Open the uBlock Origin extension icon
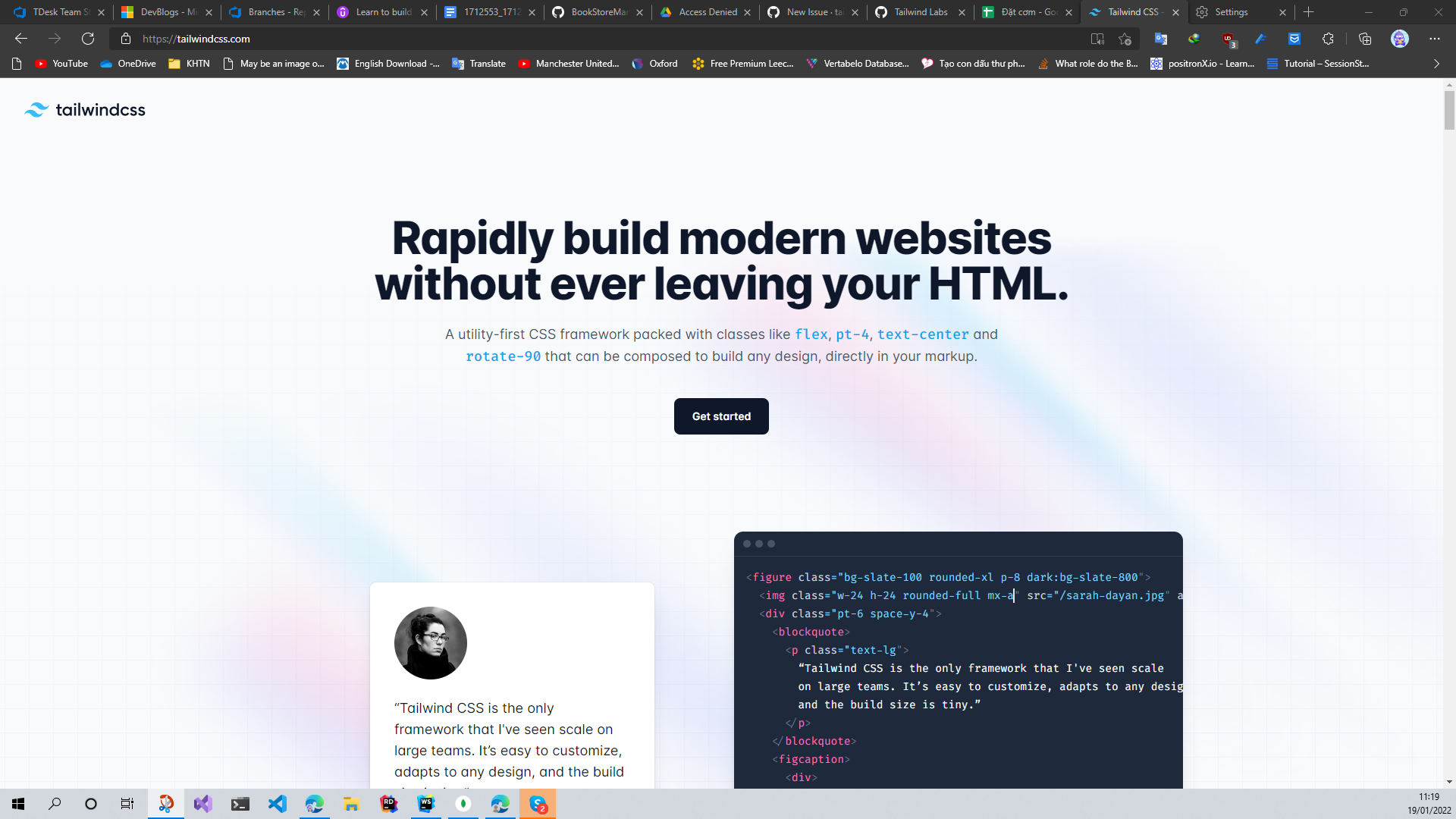Image resolution: width=1456 pixels, height=819 pixels. point(1228,39)
